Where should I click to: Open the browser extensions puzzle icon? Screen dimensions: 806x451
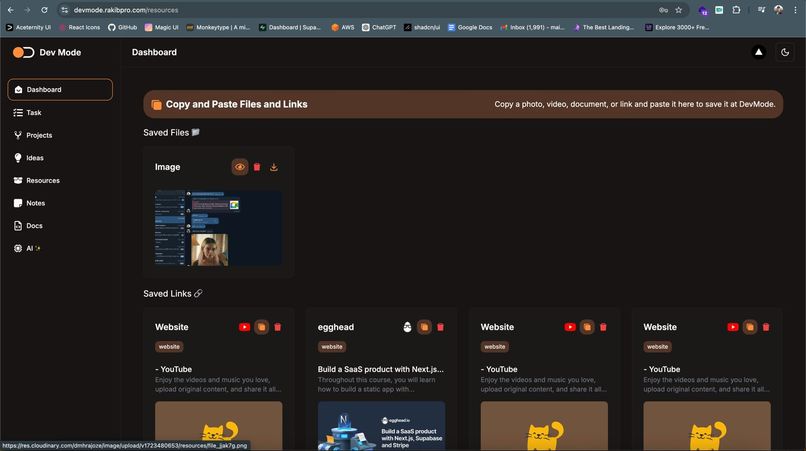coord(736,10)
